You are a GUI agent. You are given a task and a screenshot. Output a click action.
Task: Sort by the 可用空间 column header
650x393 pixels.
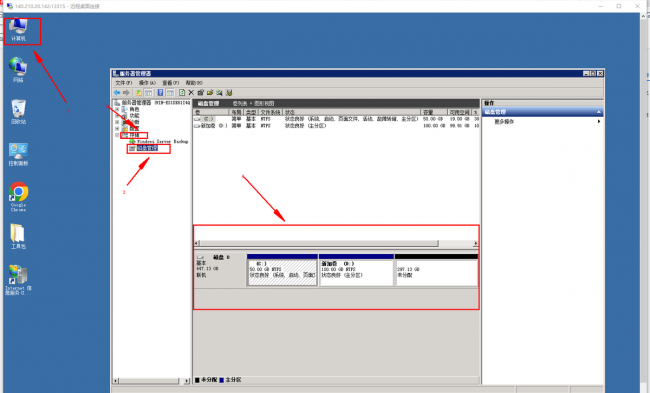coord(459,112)
